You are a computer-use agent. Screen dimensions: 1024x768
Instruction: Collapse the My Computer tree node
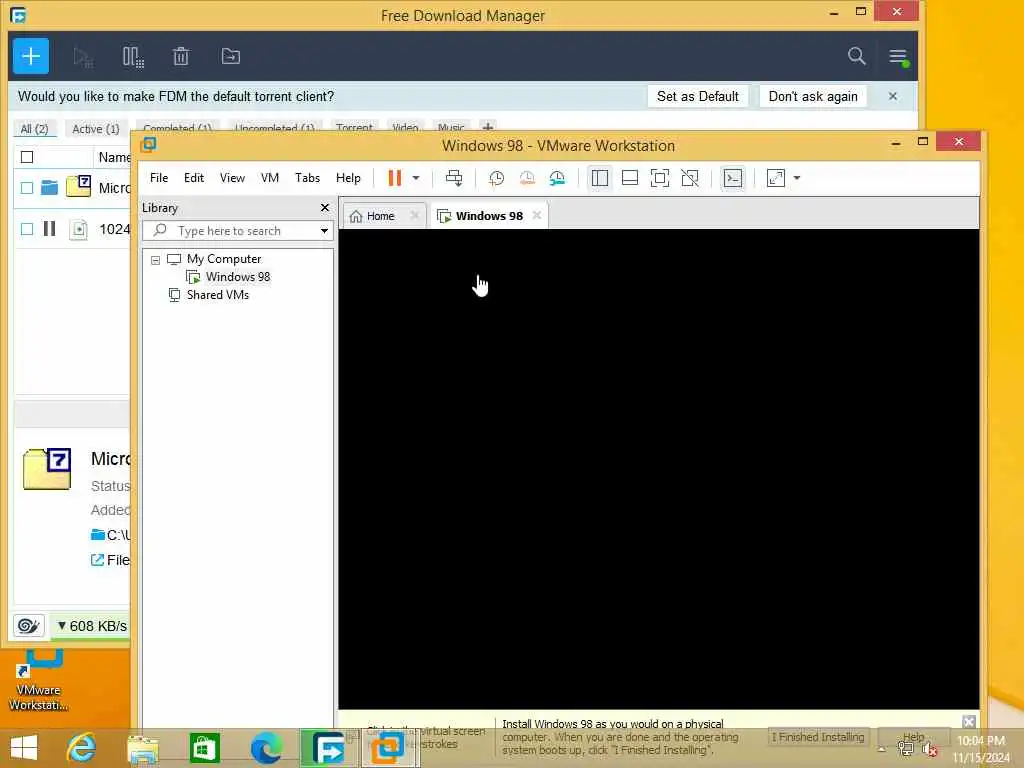[155, 260]
